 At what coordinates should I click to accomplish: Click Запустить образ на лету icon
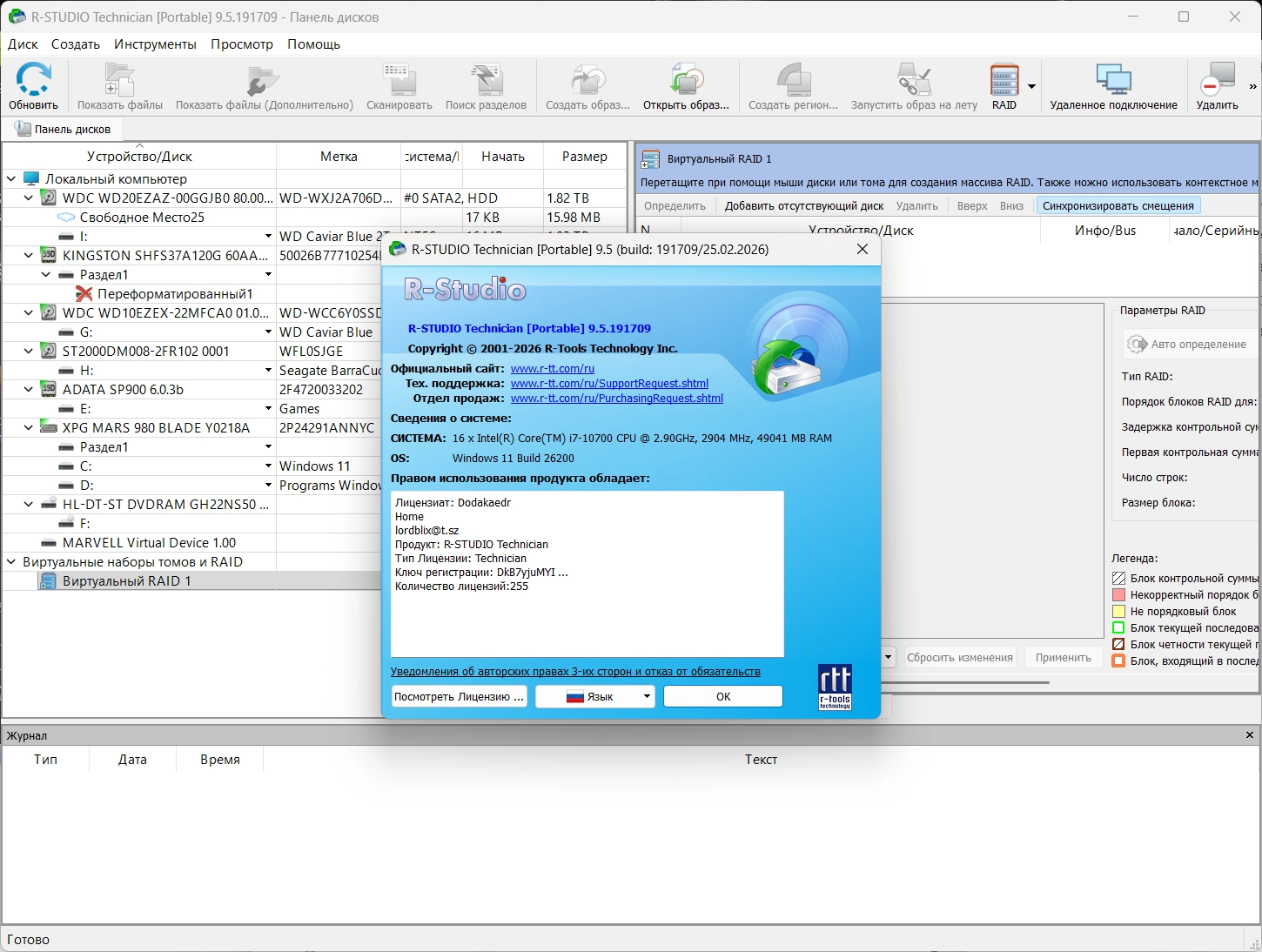(914, 79)
